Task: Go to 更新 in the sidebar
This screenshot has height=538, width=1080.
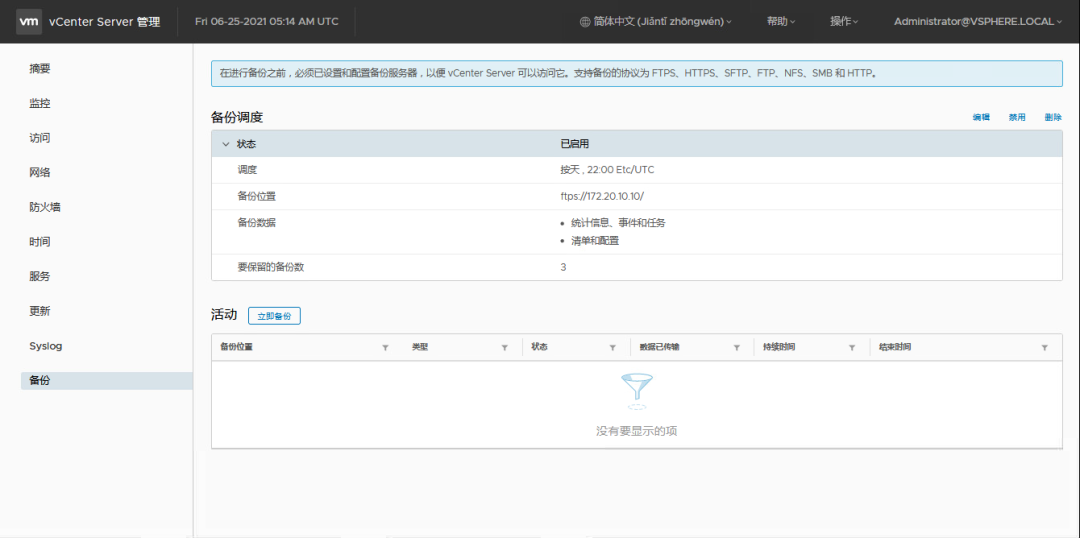Action: point(40,311)
